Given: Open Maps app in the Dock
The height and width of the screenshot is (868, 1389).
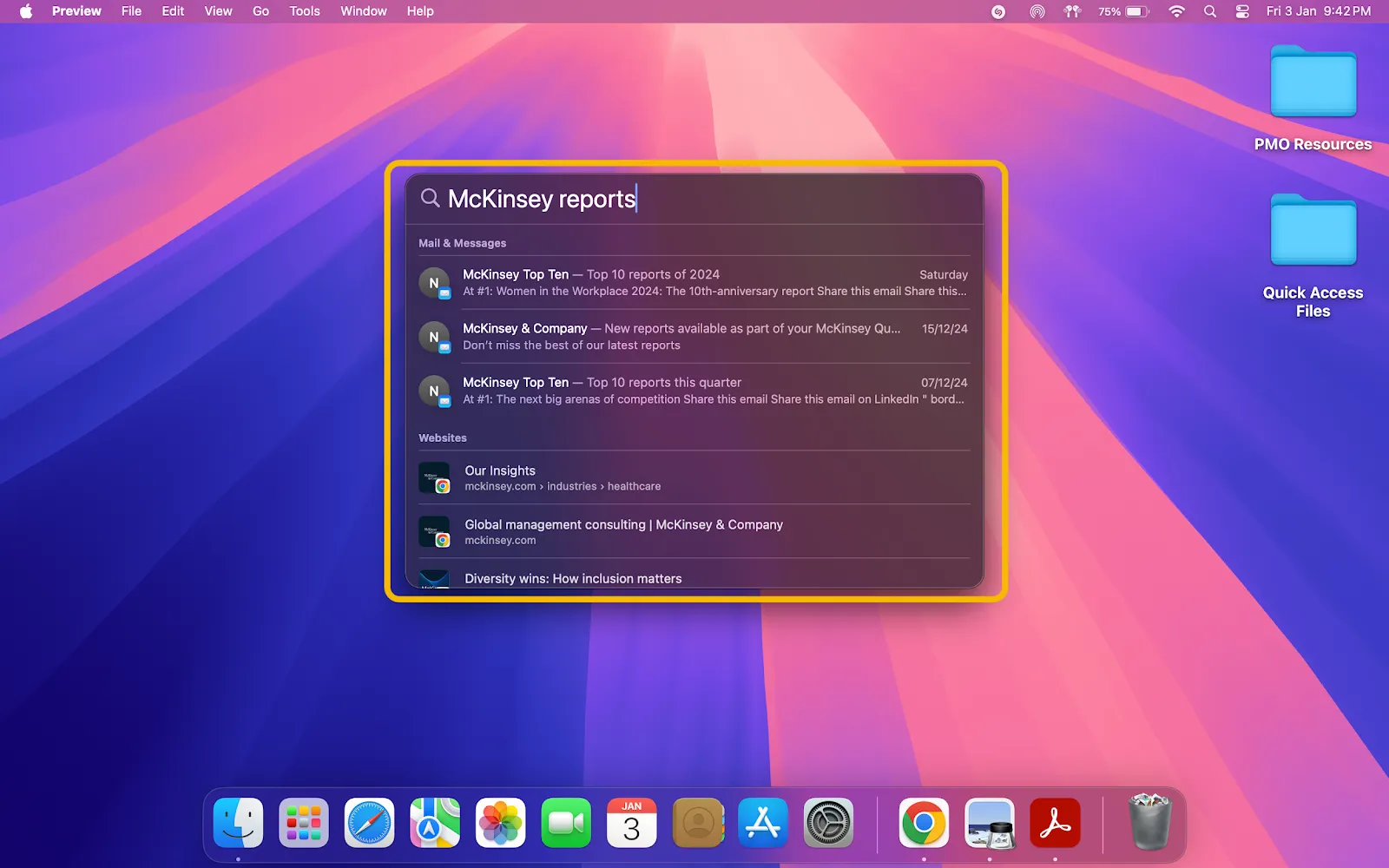Looking at the screenshot, I should tap(435, 822).
